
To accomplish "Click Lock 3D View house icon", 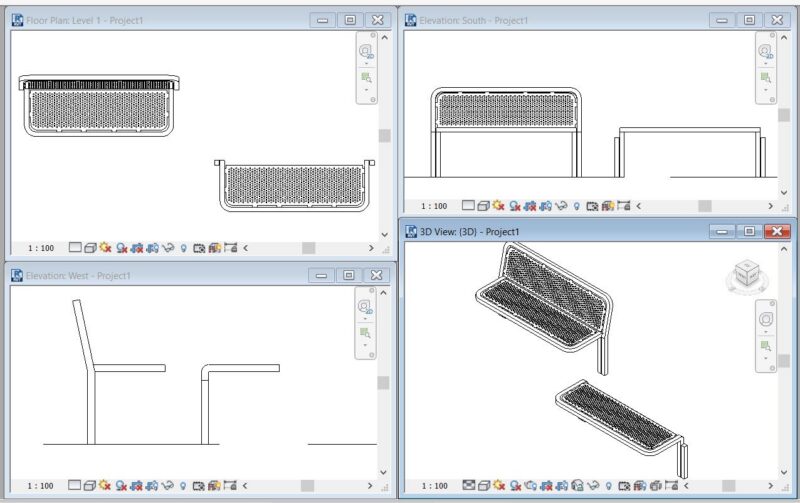I will 578,486.
